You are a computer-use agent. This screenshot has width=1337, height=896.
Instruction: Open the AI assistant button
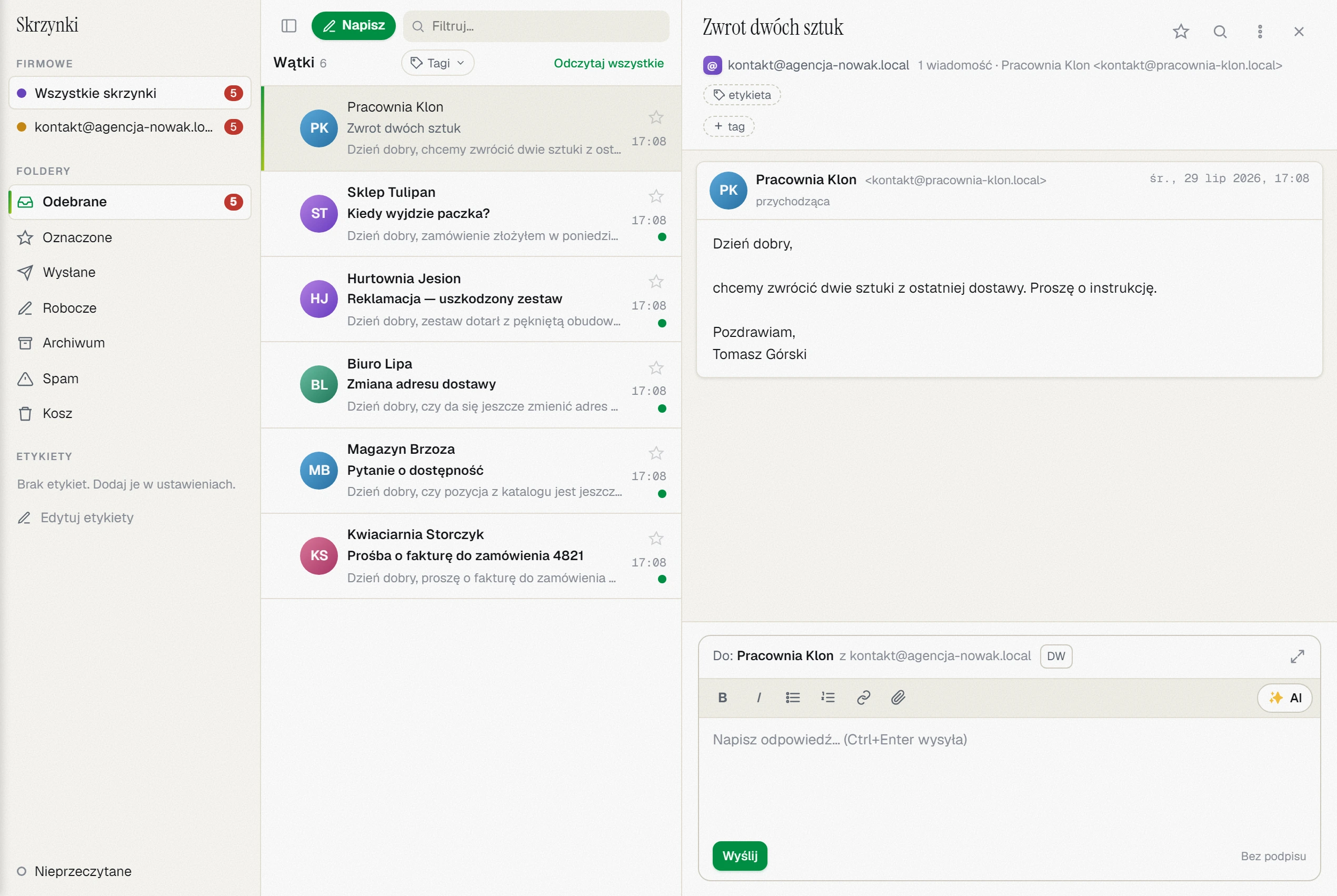tap(1284, 698)
